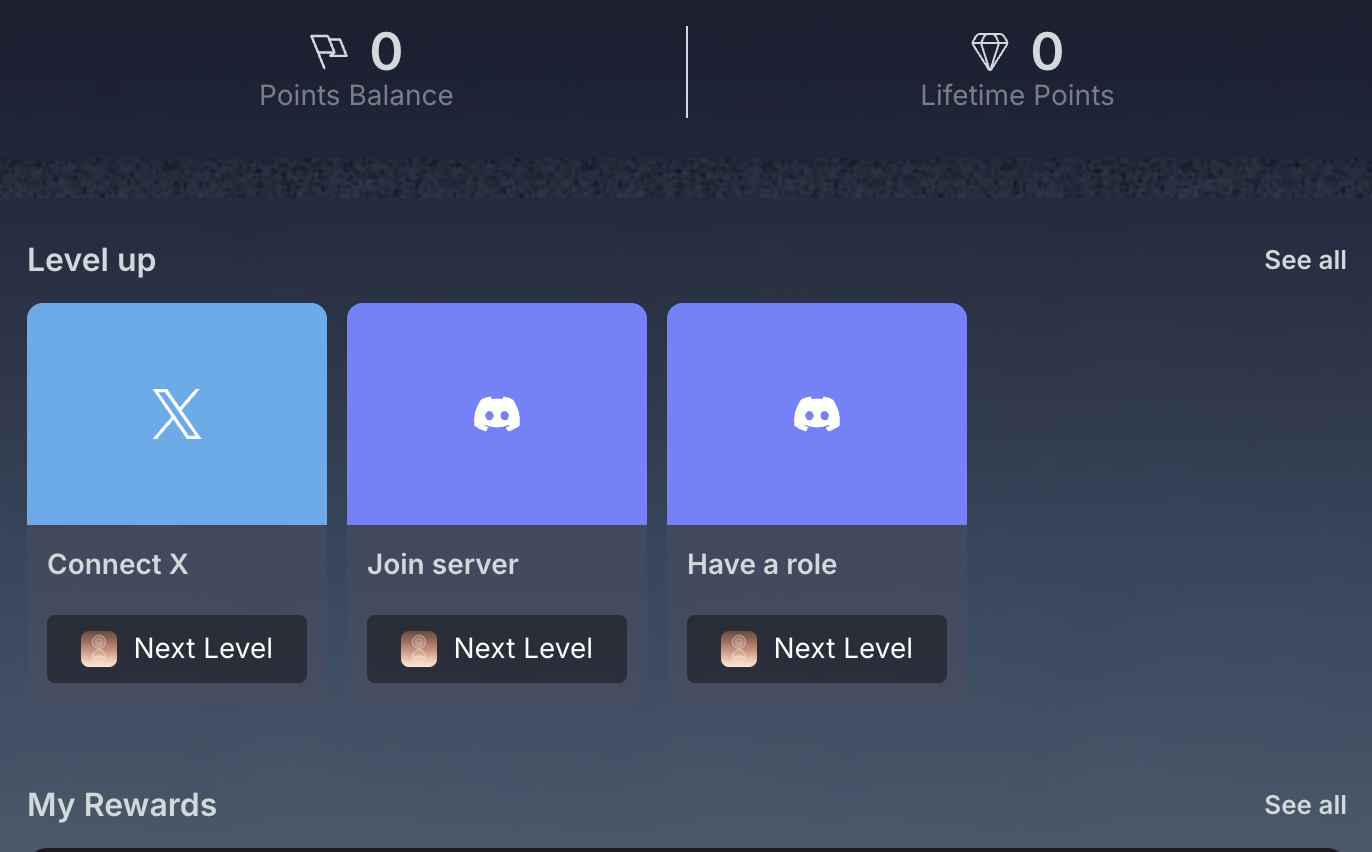The width and height of the screenshot is (1372, 852).
Task: Click the Discord logo on Have a role card
Action: [x=817, y=414]
